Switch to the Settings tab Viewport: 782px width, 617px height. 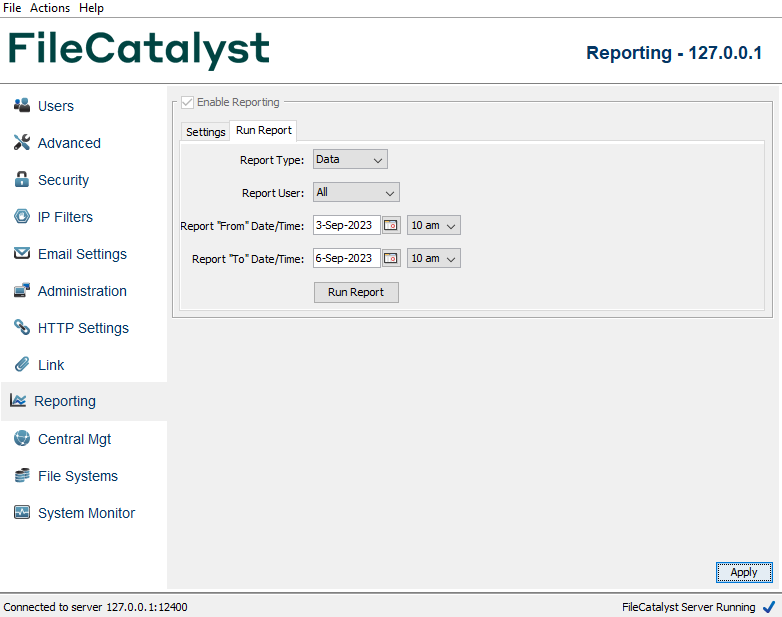tap(205, 132)
